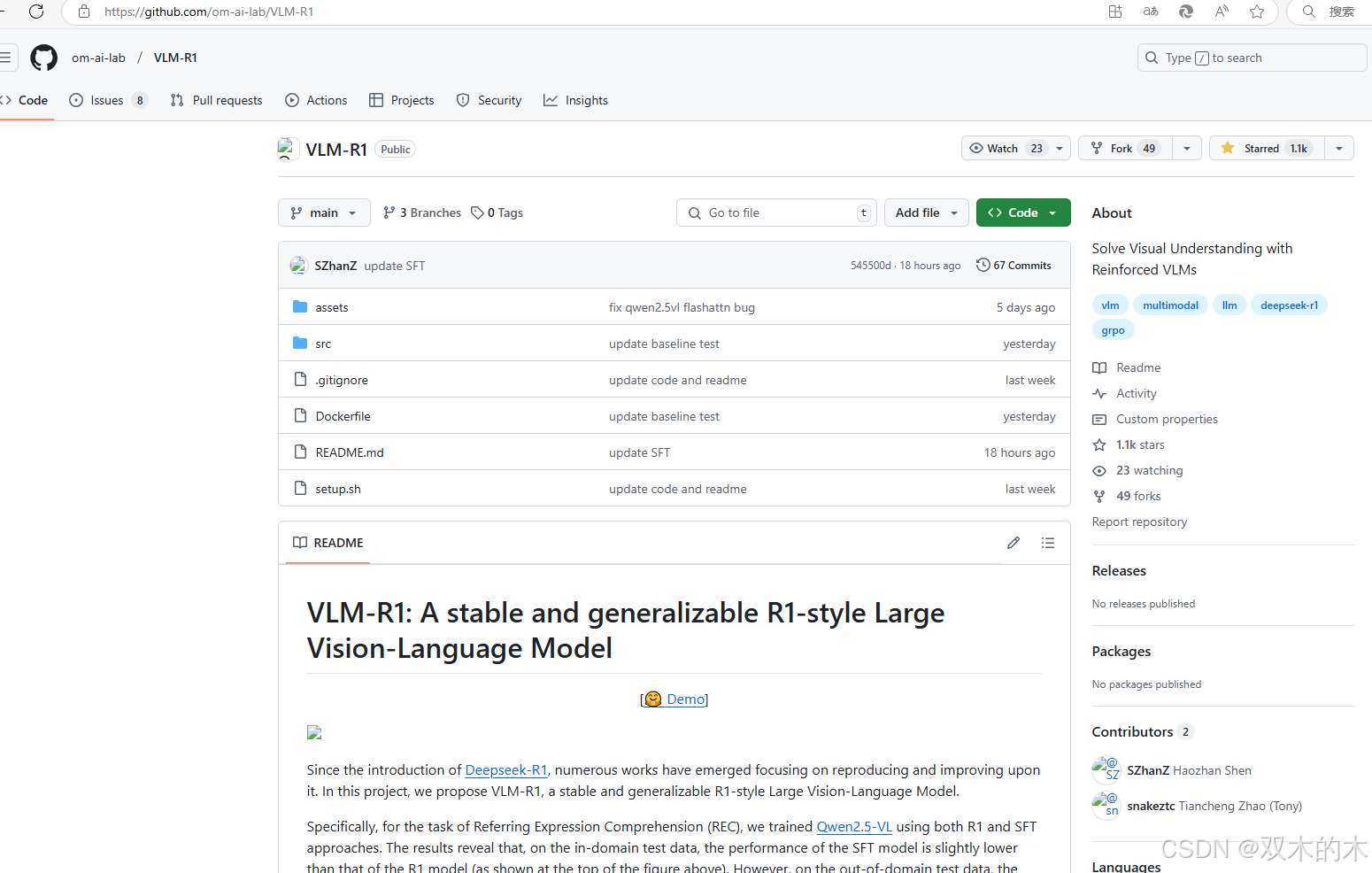This screenshot has width=1372, height=873.
Task: Switch to the Code tab
Action: click(x=25, y=100)
